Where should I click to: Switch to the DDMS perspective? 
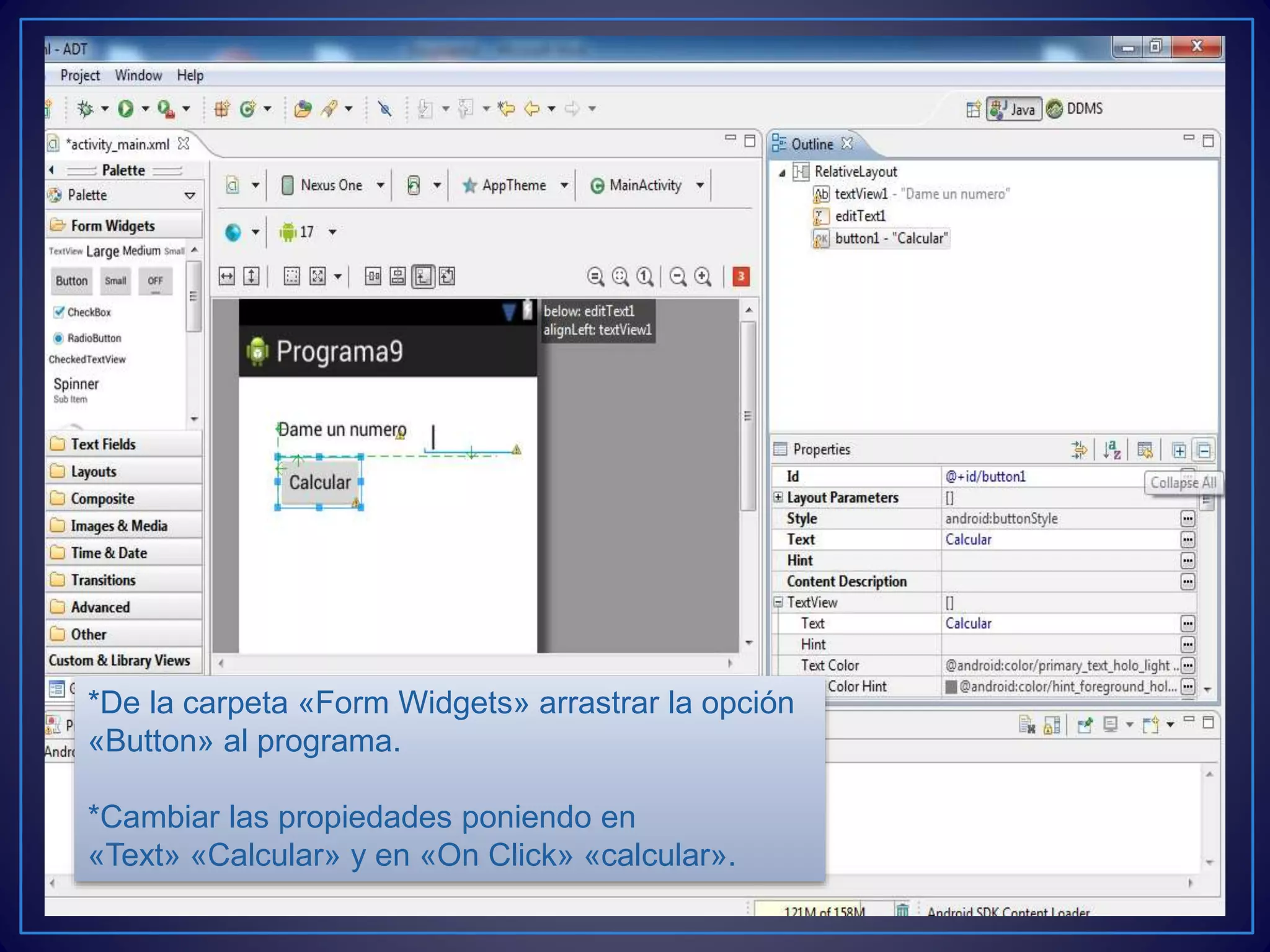point(1075,109)
